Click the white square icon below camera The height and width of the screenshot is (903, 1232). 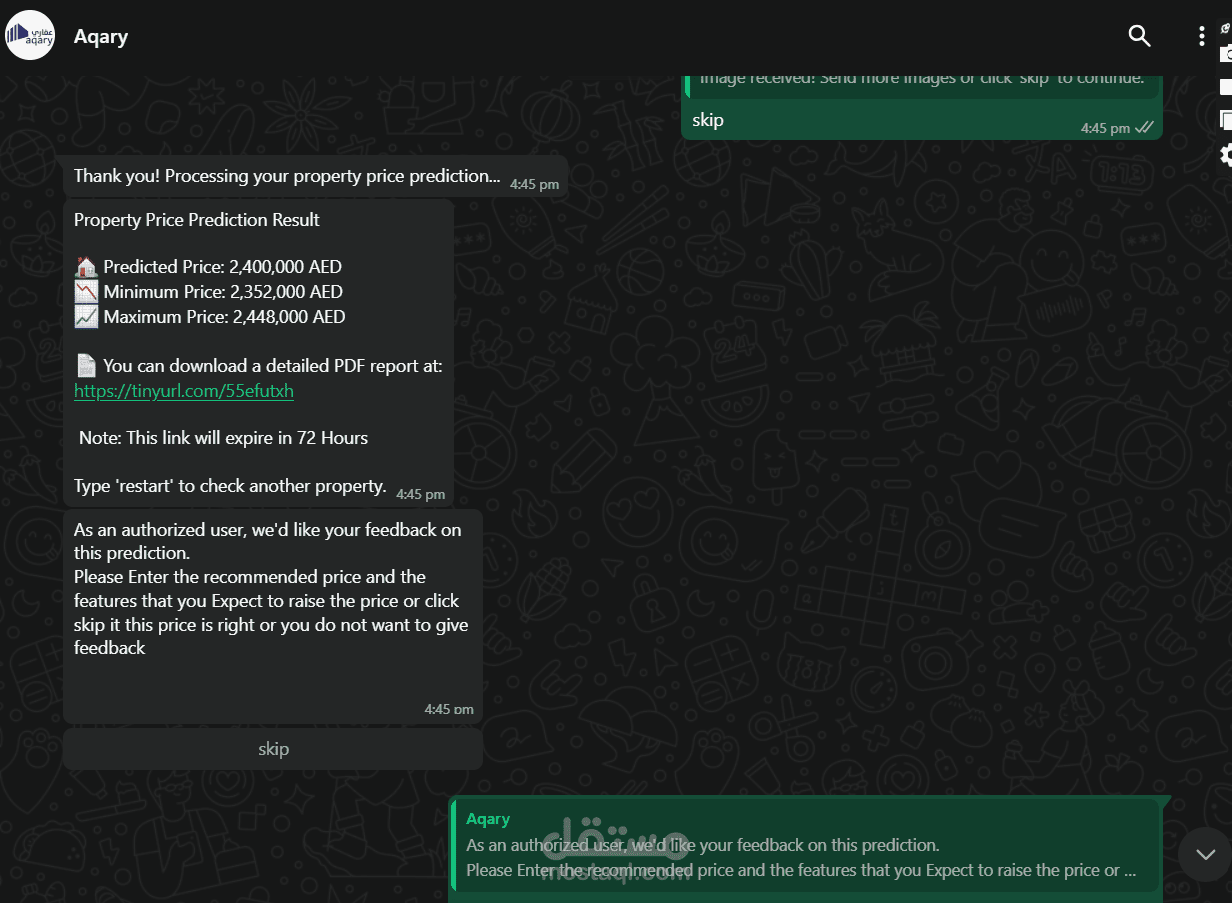[x=1225, y=87]
